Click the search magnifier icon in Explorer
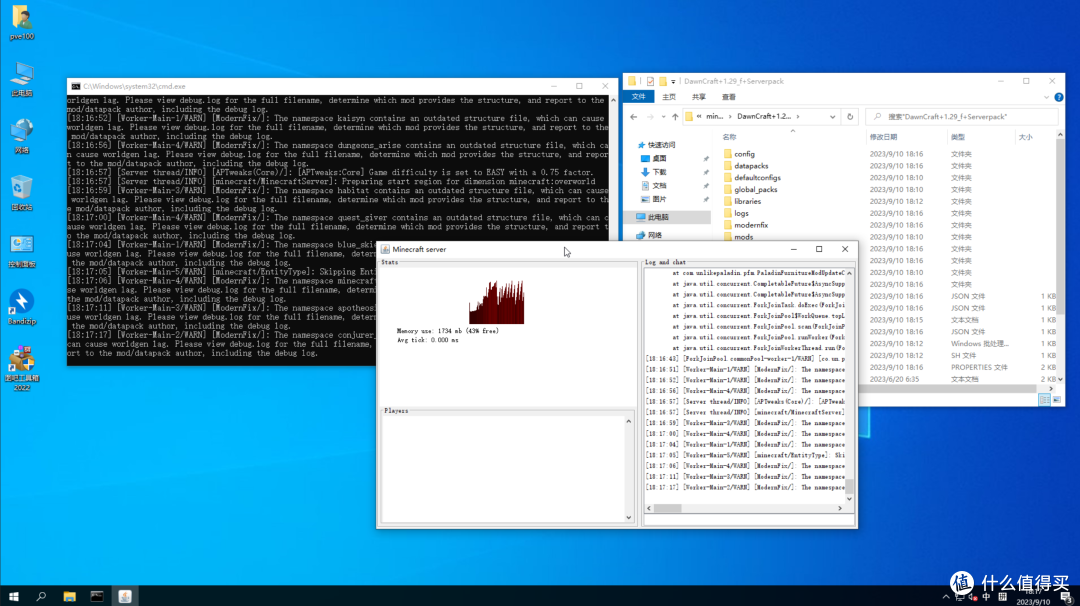Viewport: 1080px width, 606px height. (878, 116)
